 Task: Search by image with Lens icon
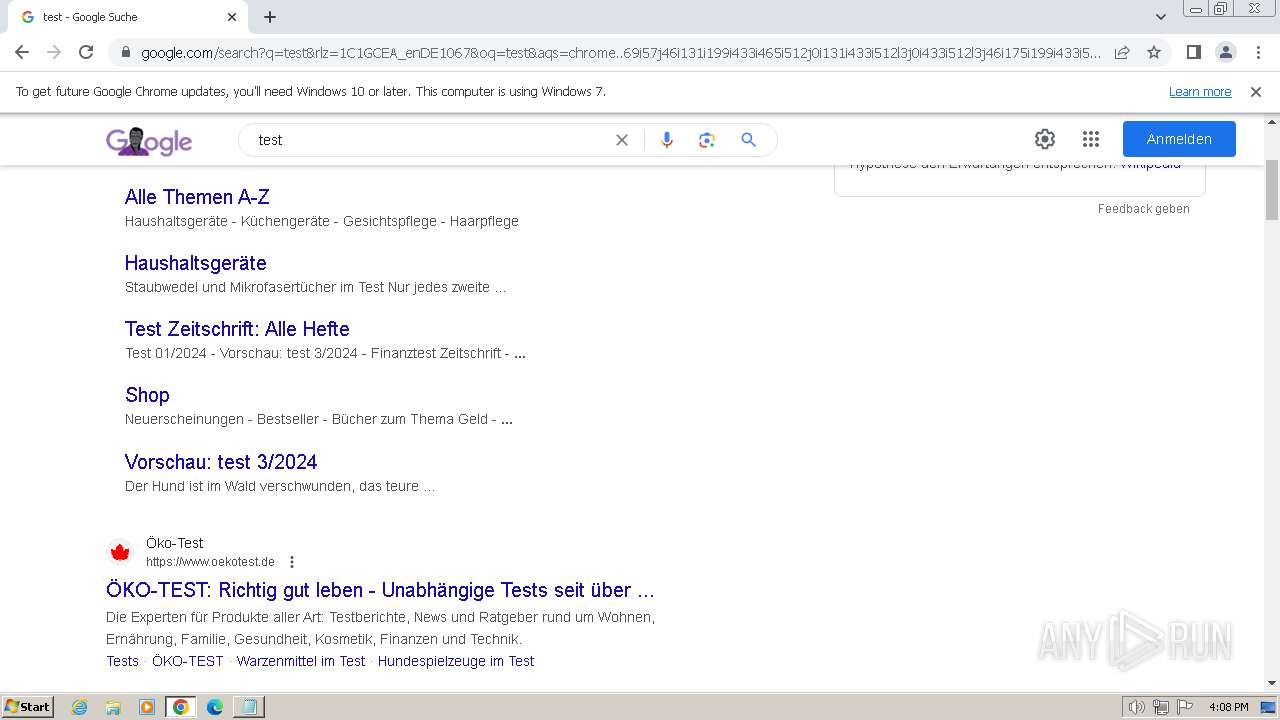(x=707, y=140)
